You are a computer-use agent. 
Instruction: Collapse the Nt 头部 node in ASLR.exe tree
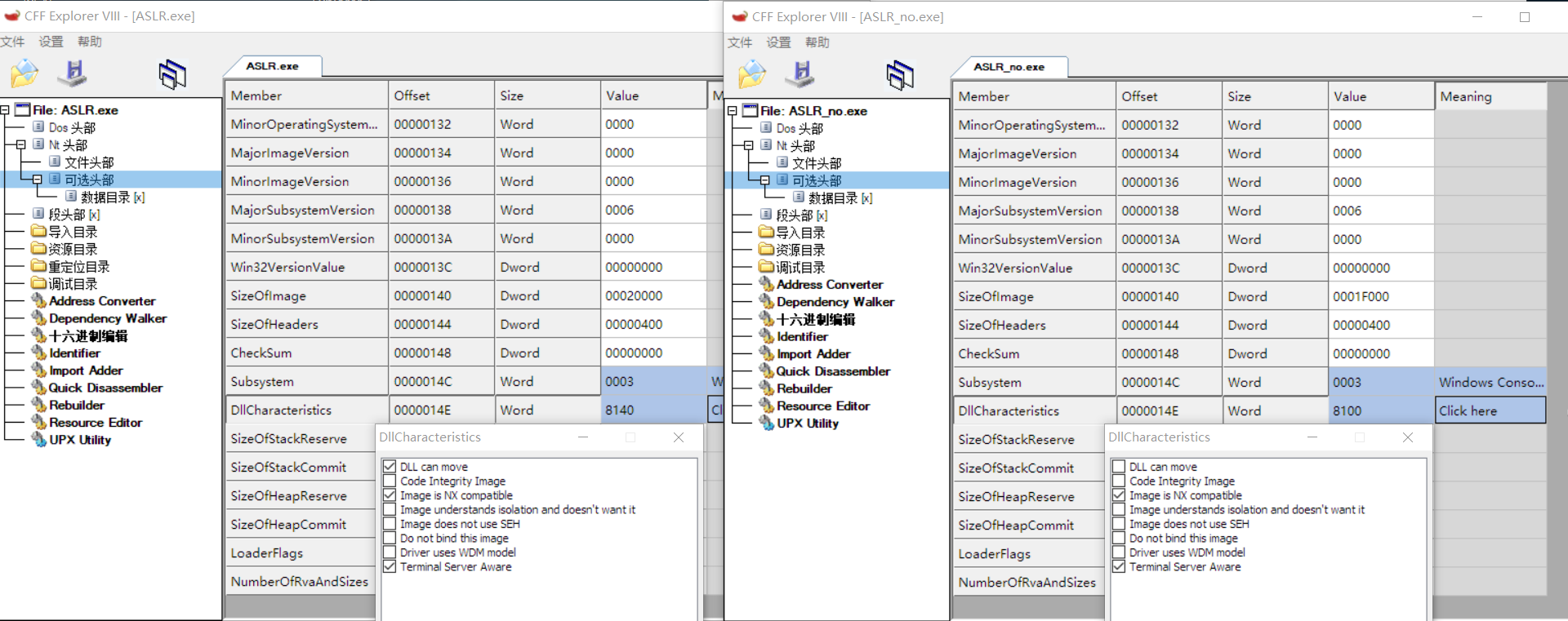coord(21,144)
